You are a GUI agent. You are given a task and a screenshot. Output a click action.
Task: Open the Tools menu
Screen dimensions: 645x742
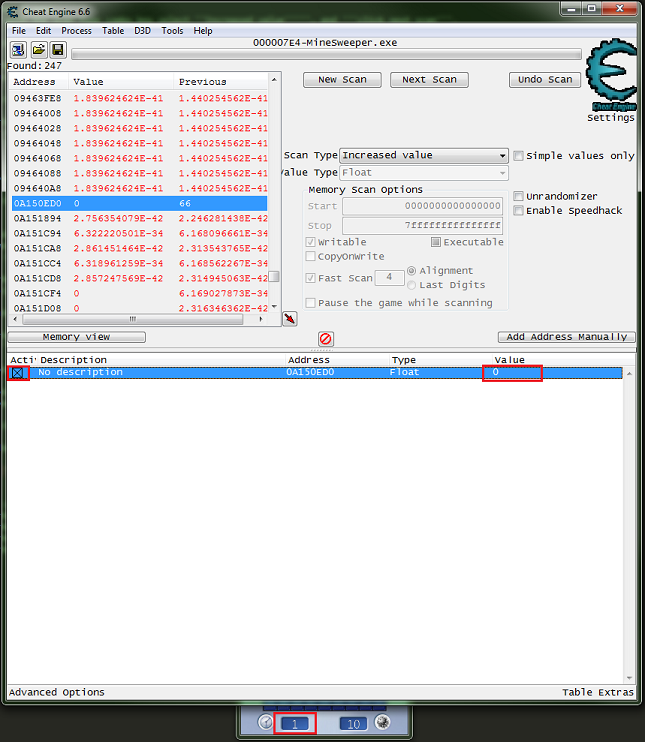(x=172, y=31)
